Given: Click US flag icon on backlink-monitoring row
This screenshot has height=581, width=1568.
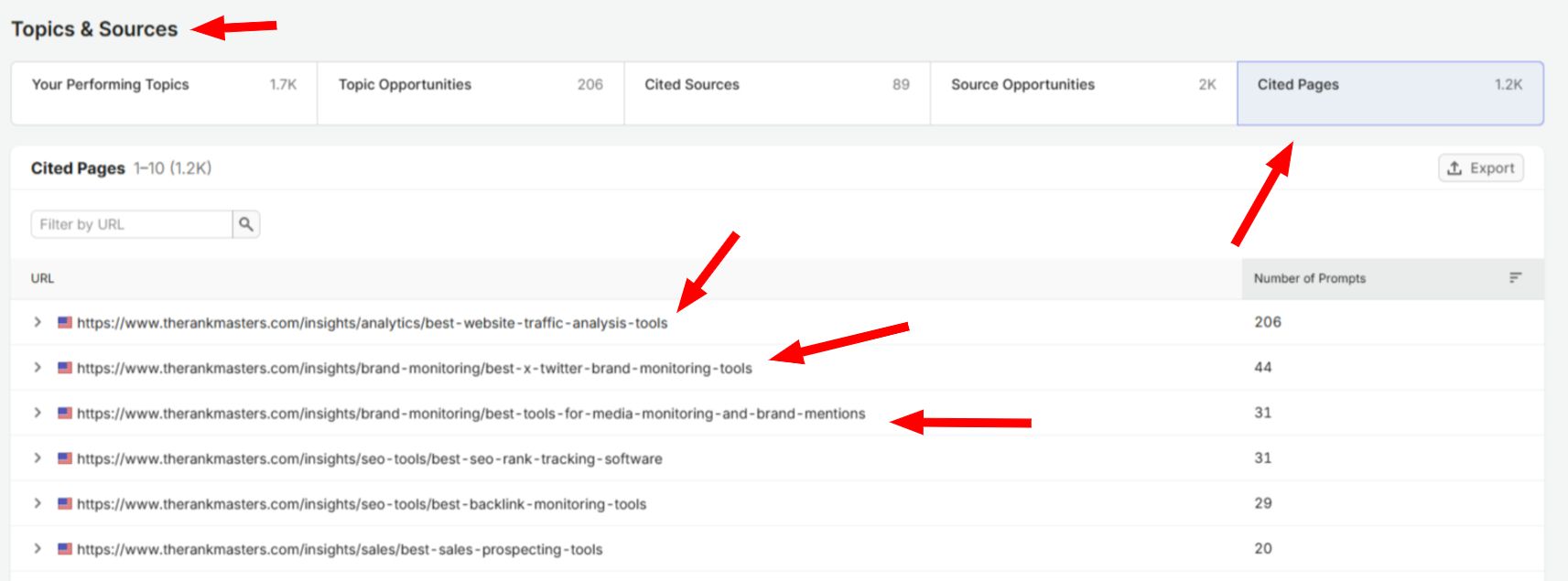Looking at the screenshot, I should [x=65, y=503].
